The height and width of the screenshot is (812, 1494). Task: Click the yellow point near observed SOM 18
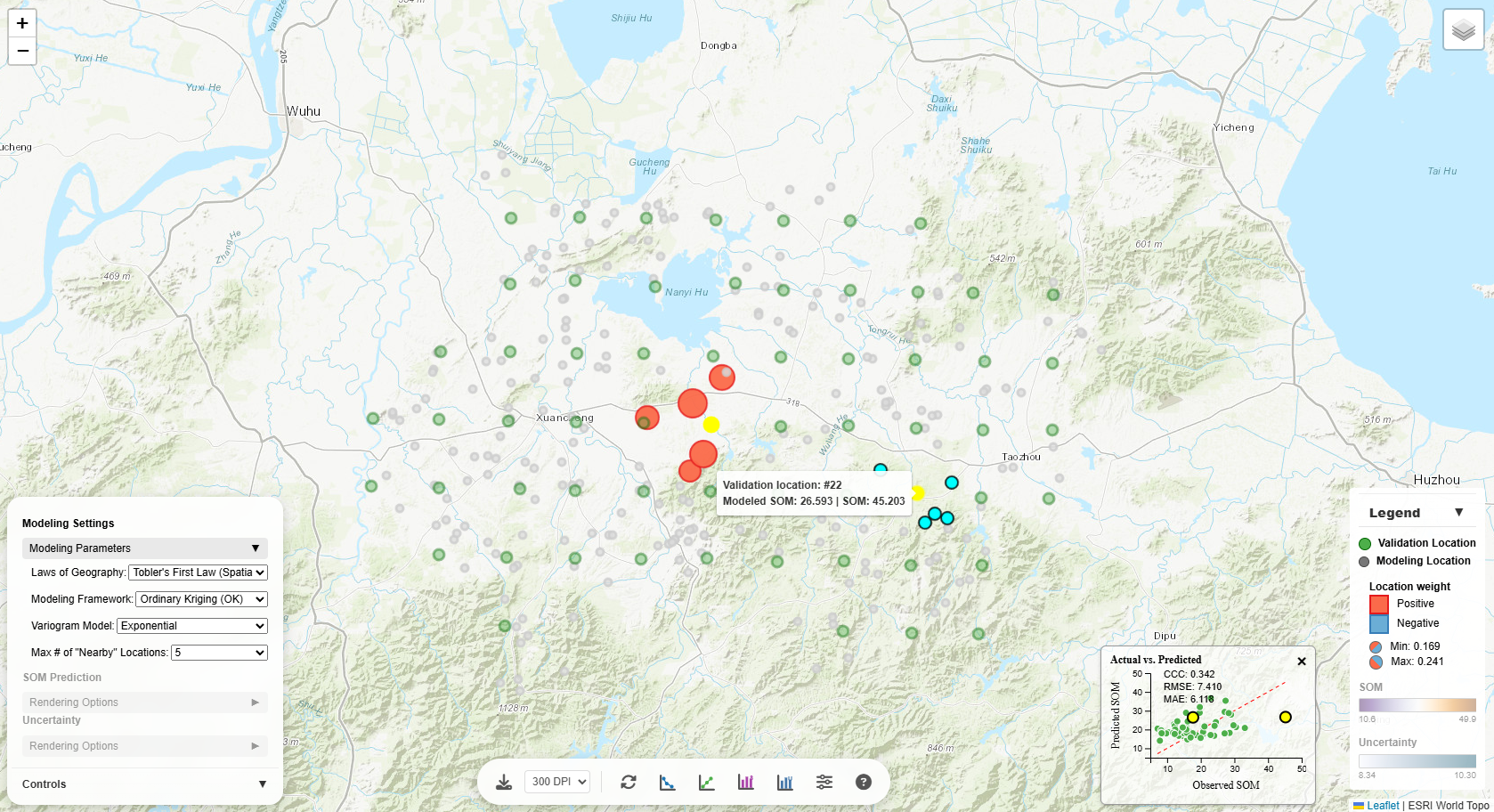tap(1193, 718)
